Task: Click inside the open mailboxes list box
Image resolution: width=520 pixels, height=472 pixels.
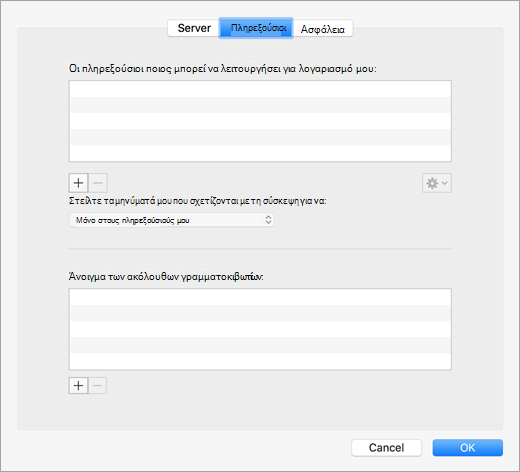Action: (260, 329)
